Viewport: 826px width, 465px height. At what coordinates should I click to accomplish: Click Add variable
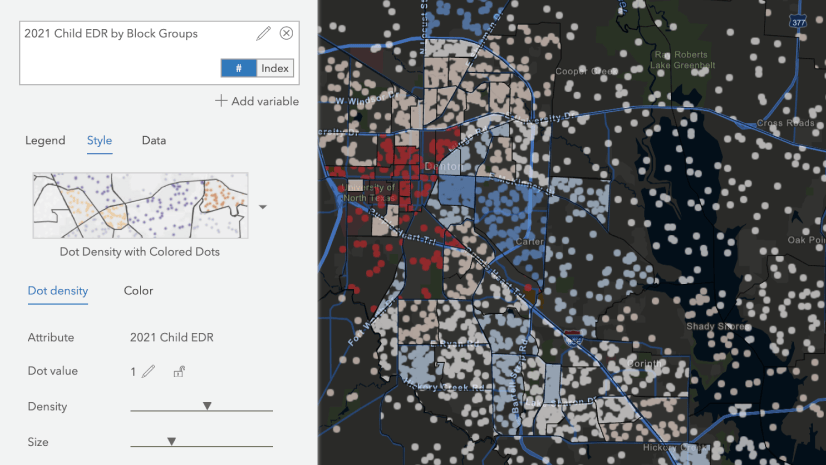pyautogui.click(x=257, y=101)
